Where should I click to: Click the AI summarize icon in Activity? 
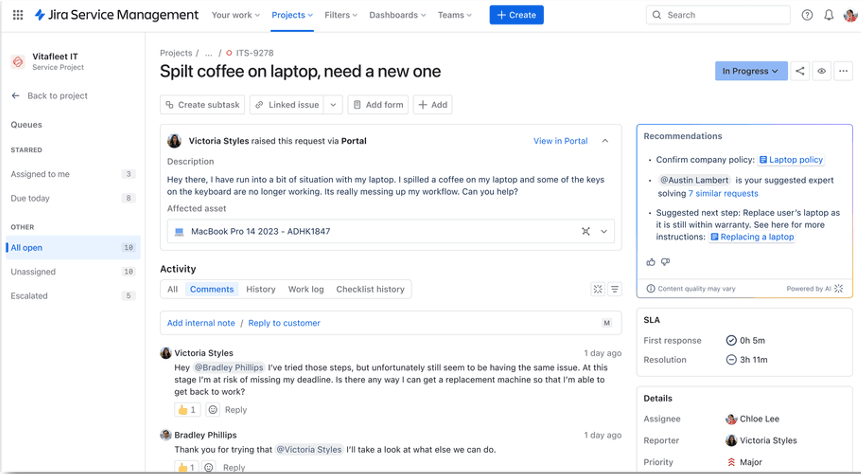598,289
